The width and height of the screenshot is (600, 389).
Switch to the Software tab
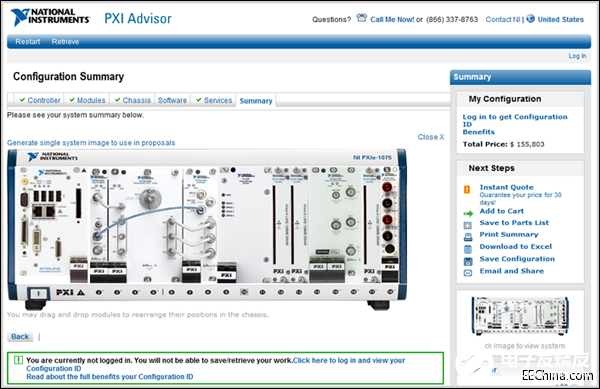tap(172, 100)
